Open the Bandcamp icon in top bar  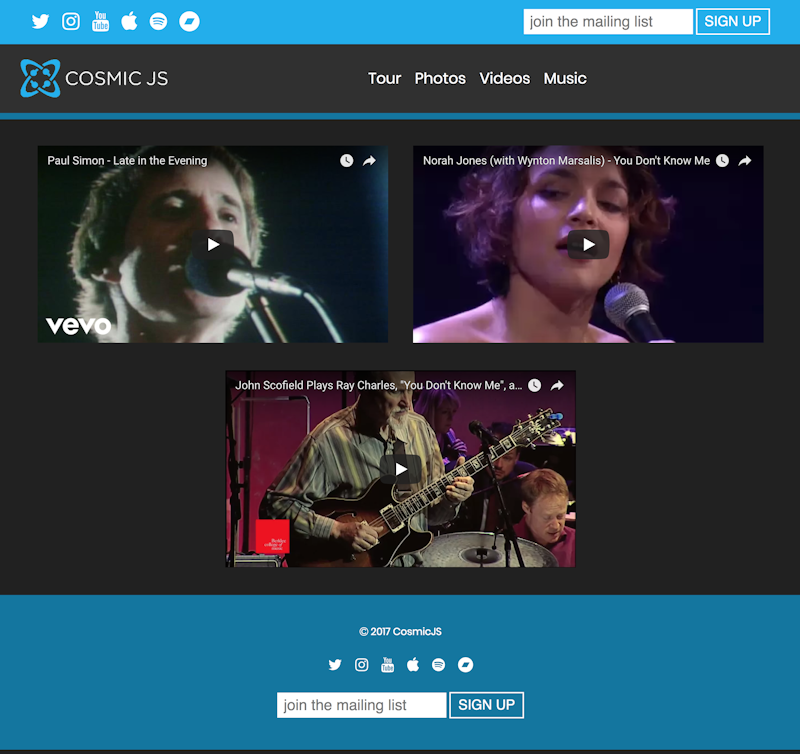189,21
